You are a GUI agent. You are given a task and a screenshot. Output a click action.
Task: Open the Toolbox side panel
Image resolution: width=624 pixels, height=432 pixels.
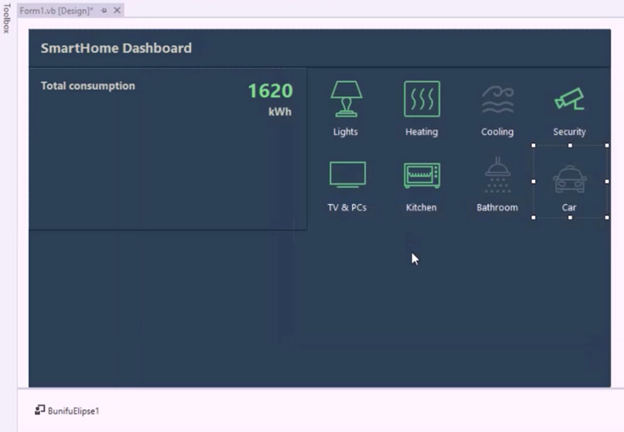(x=6, y=18)
